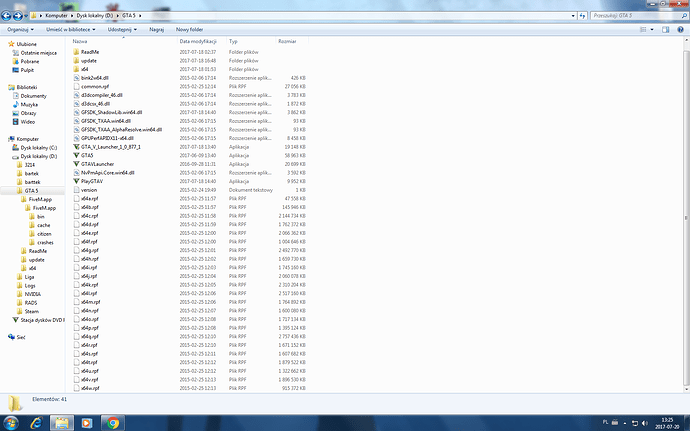Select the Steam folder in the tree
This screenshot has width=690, height=431.
point(31,311)
